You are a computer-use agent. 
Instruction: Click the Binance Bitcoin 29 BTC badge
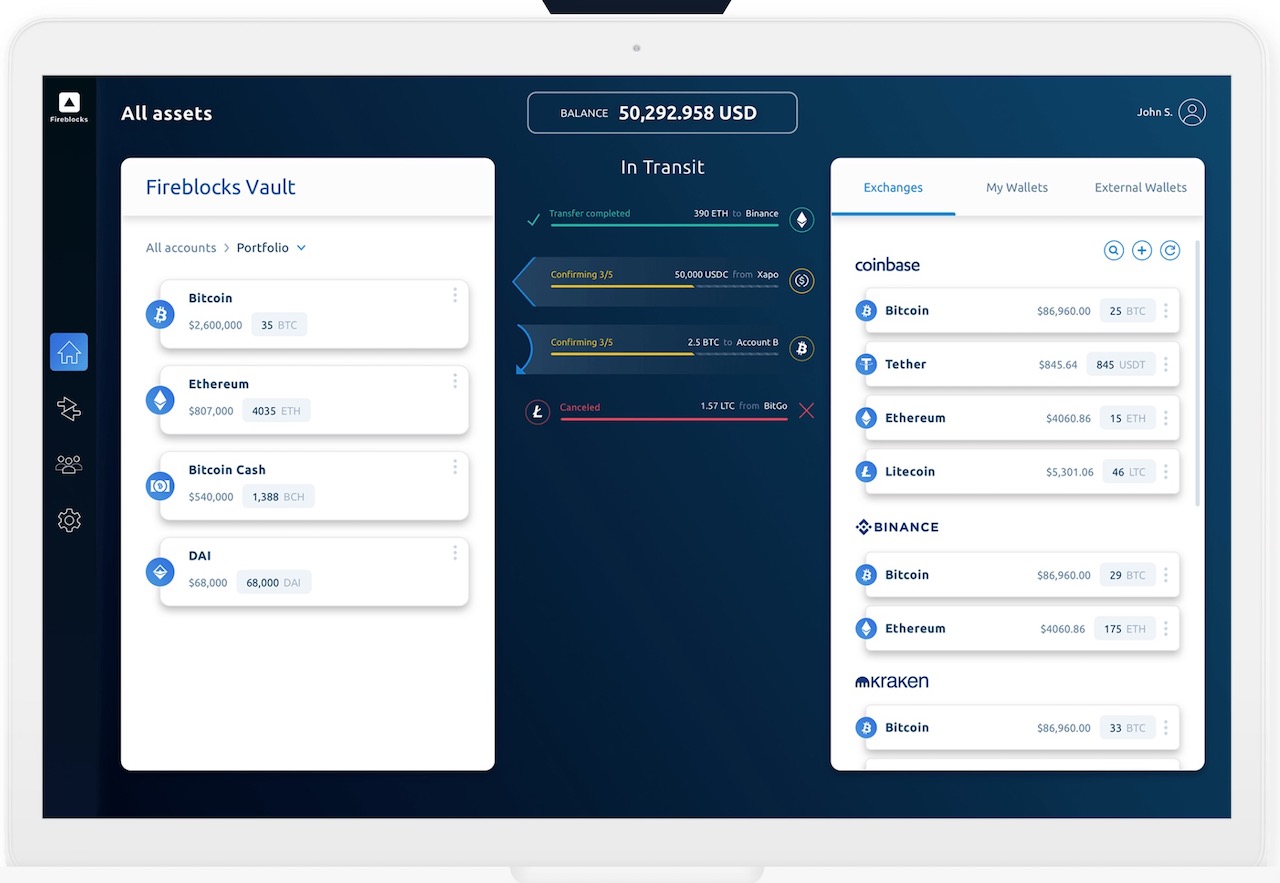coord(1127,575)
